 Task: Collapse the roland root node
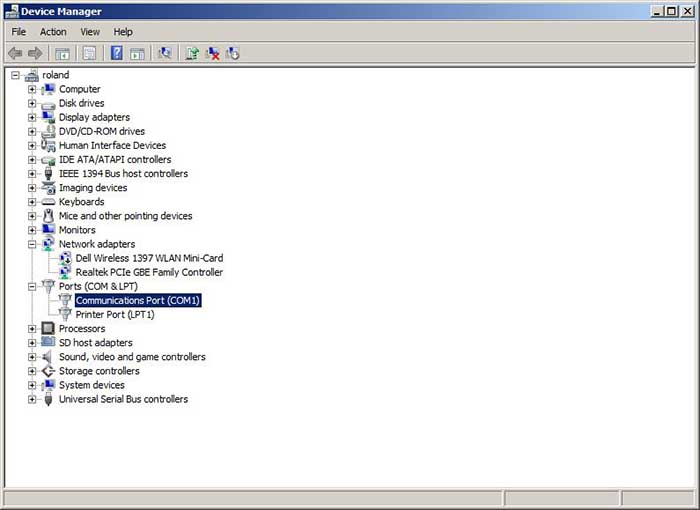pos(15,75)
